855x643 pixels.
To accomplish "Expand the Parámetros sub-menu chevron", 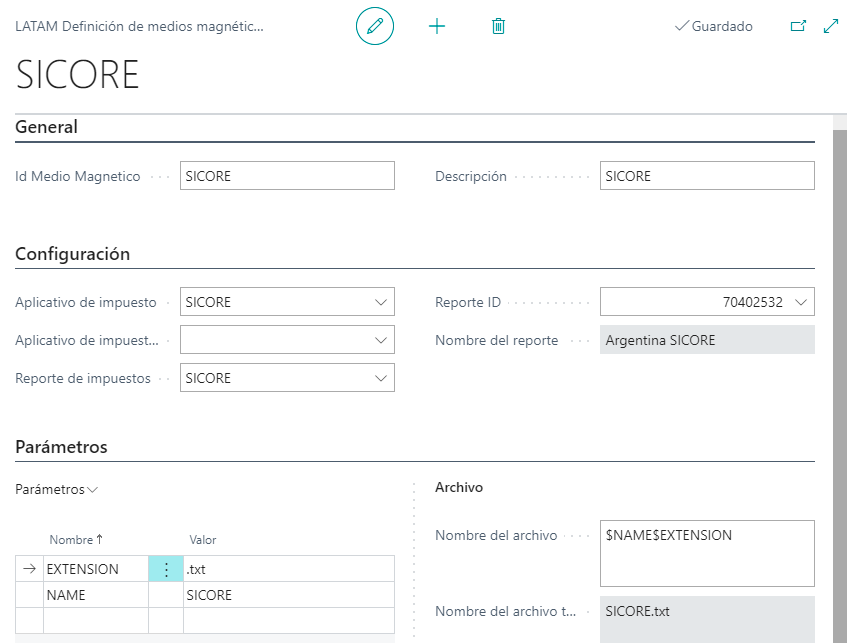I will point(93,490).
